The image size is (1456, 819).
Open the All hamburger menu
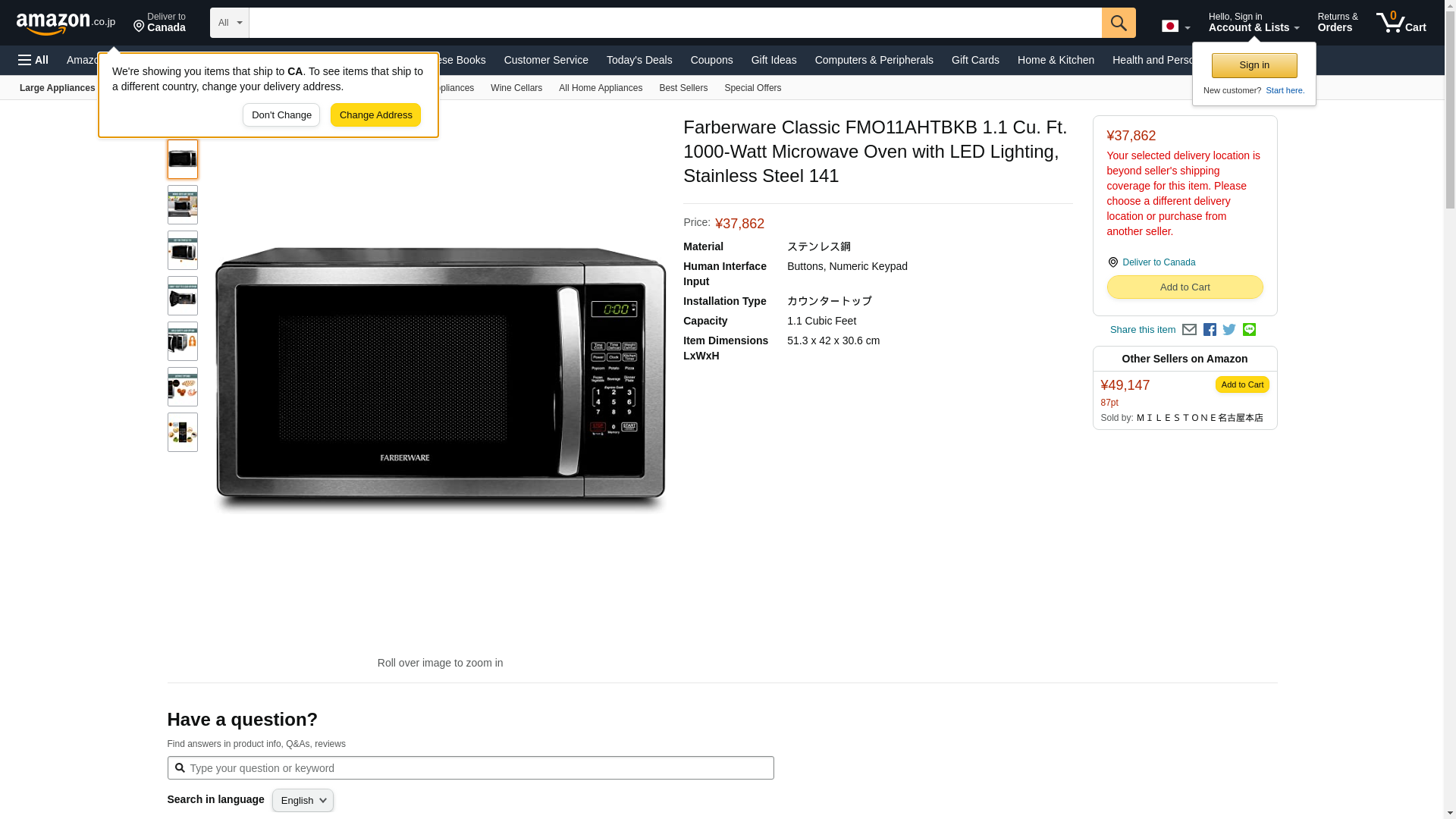[33, 60]
